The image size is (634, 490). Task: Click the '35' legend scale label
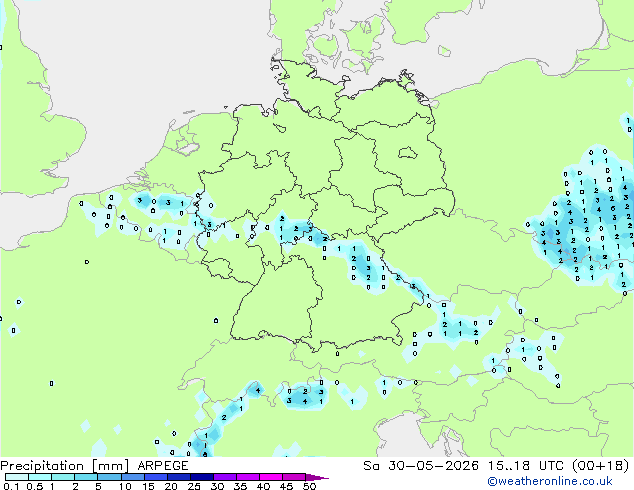pos(240,486)
